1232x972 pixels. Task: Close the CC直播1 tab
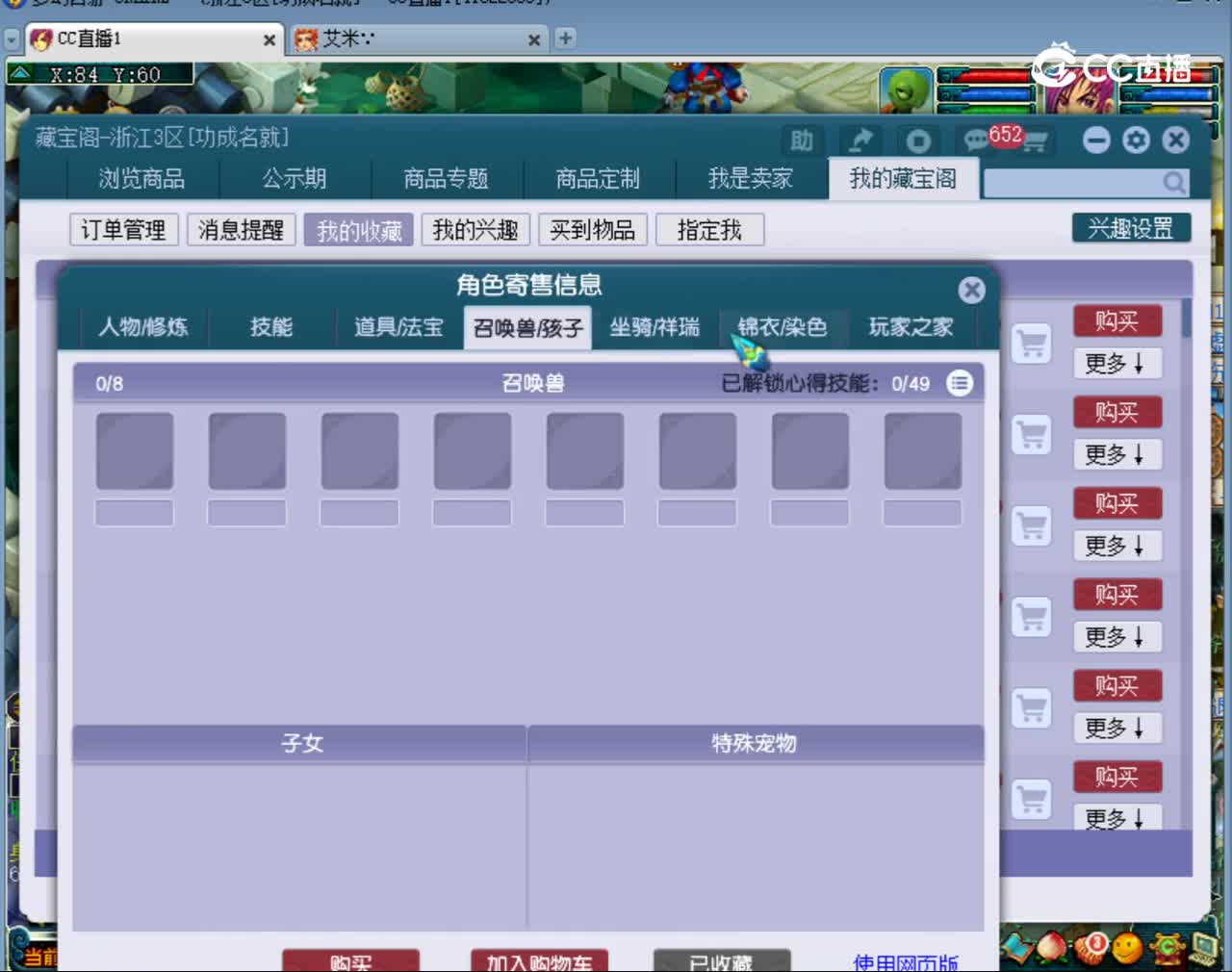[x=269, y=40]
